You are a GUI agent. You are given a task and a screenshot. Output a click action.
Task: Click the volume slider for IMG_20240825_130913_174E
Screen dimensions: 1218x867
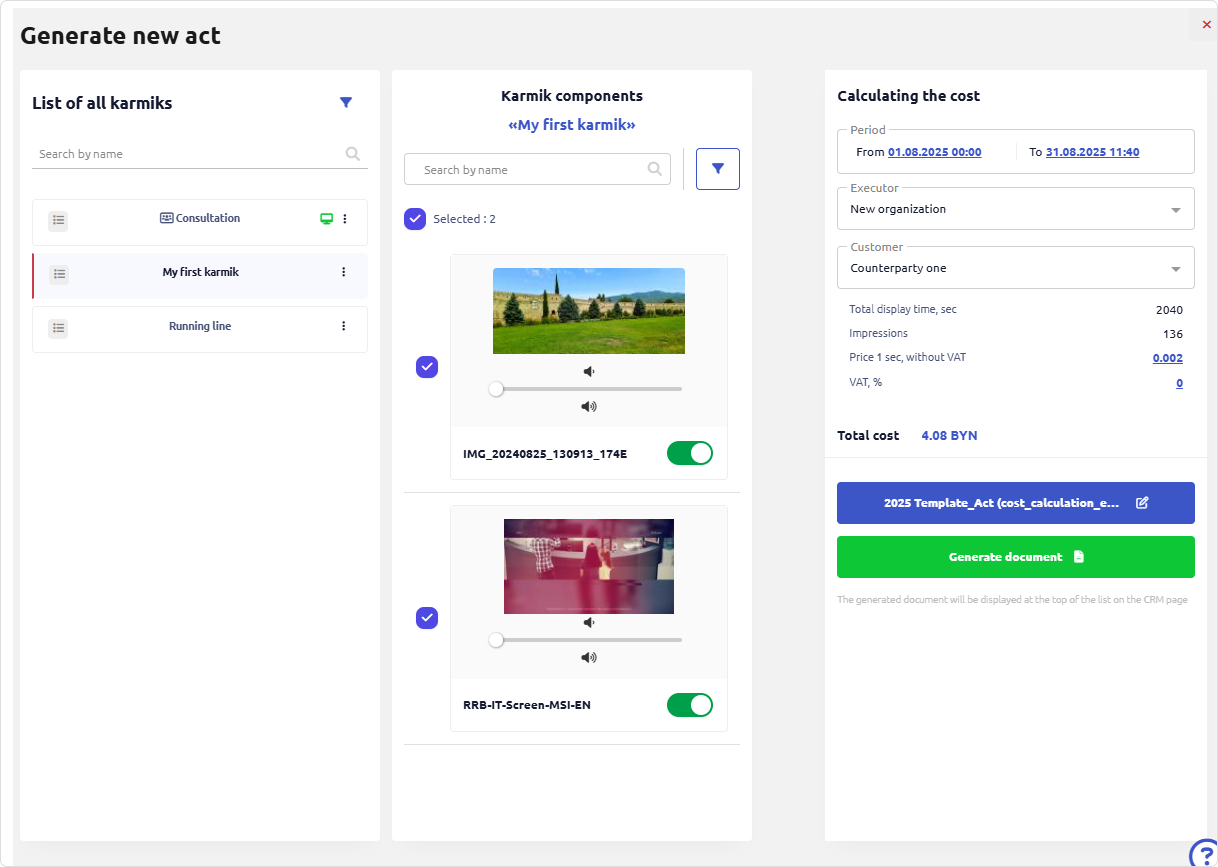click(588, 389)
